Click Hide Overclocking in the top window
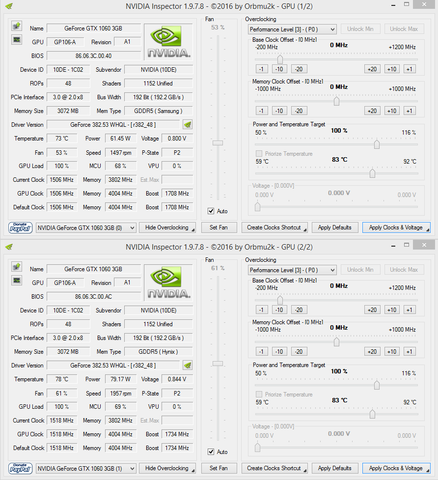 coord(167,228)
